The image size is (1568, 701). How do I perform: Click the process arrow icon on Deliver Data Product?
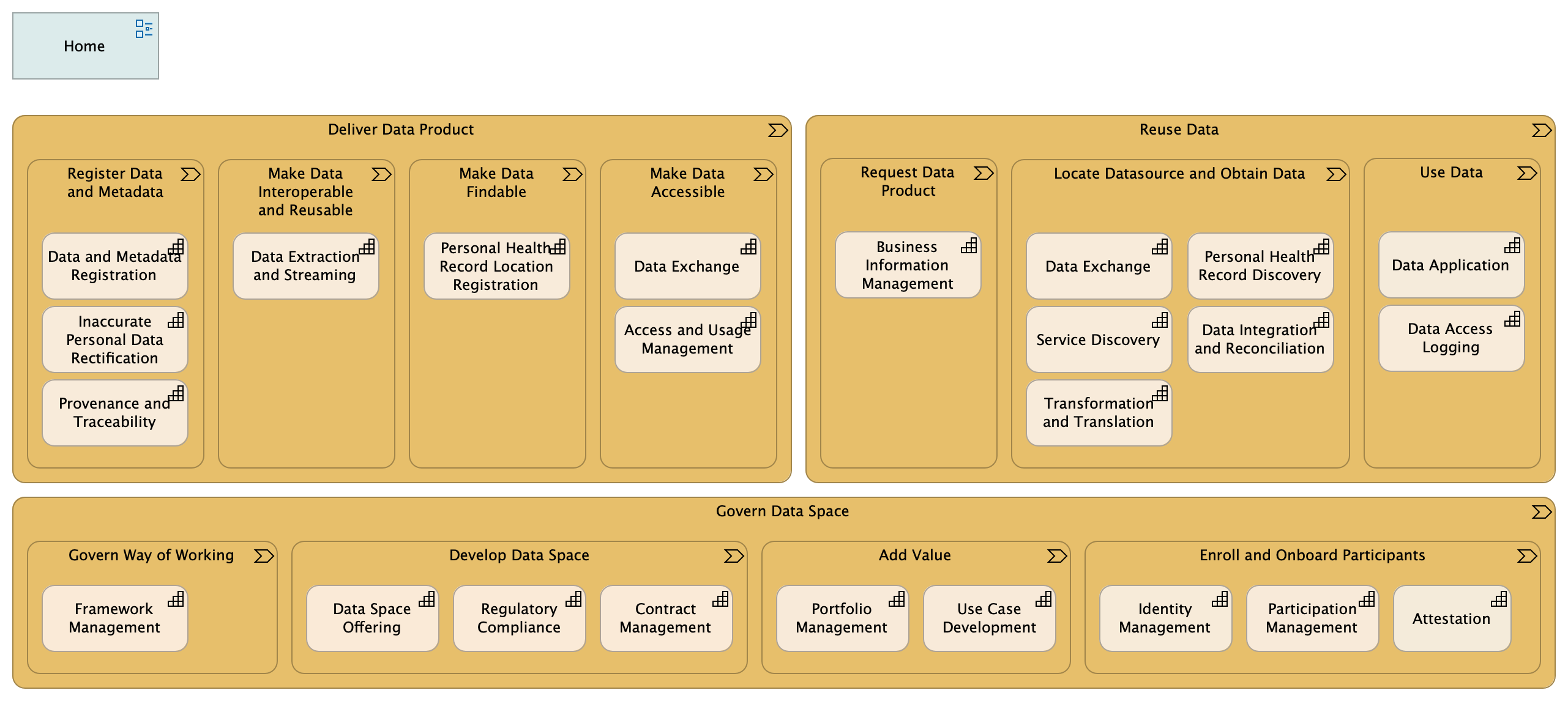(777, 130)
